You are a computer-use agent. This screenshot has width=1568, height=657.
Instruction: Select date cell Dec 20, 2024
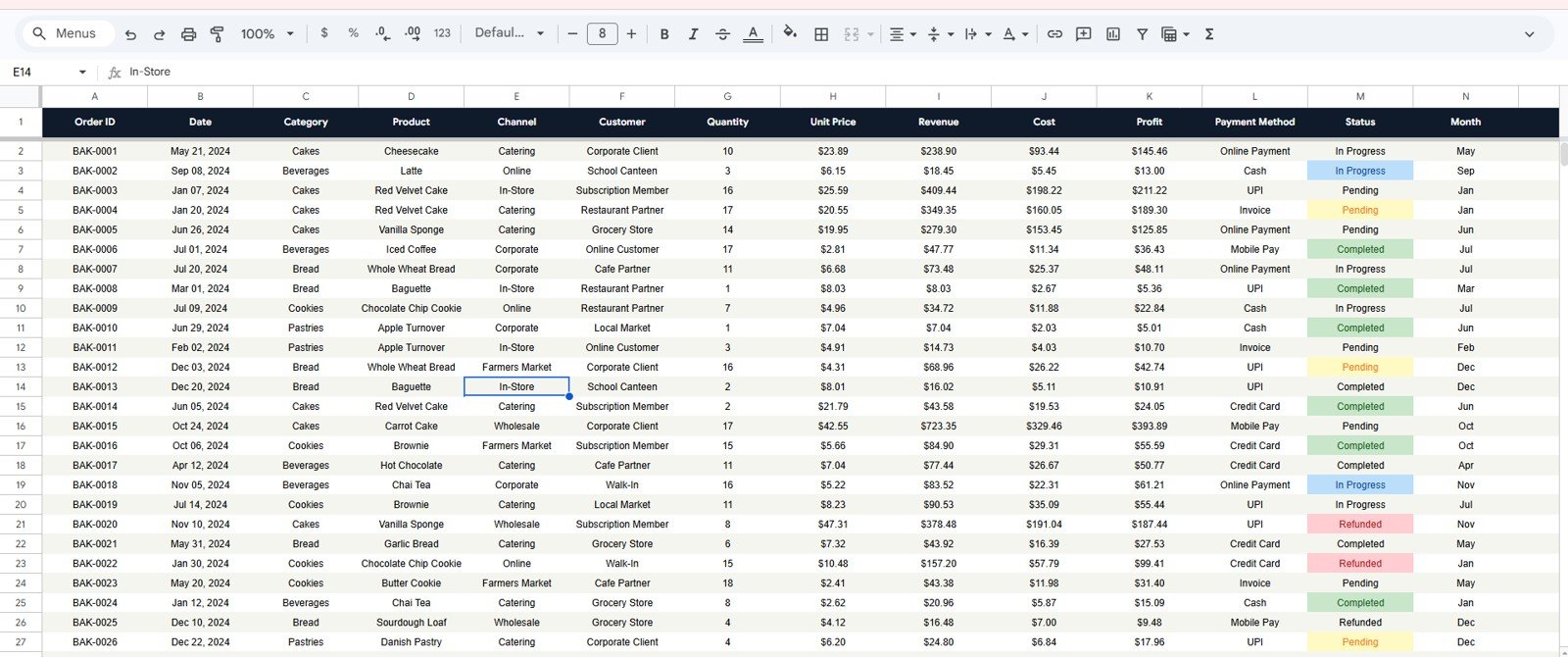pos(200,386)
